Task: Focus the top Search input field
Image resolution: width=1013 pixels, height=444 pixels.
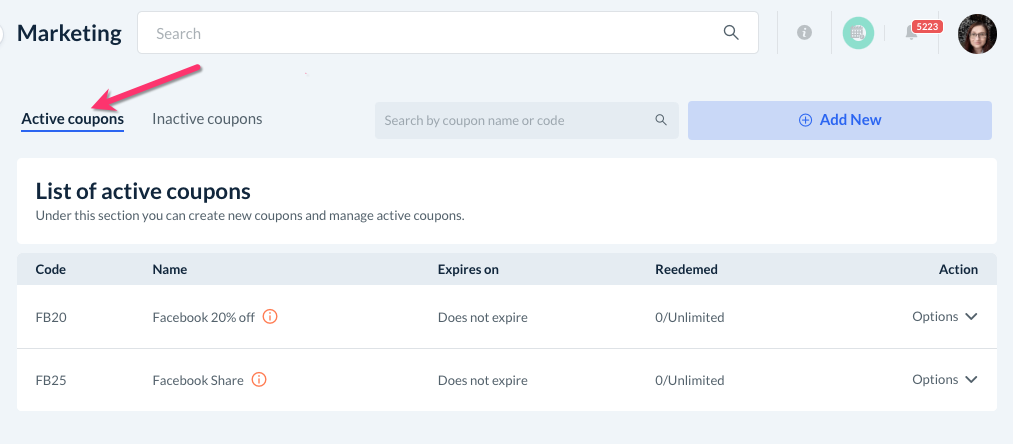Action: 430,33
